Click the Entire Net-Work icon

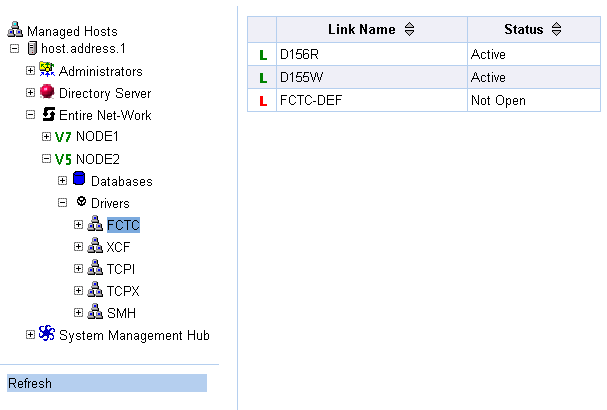[47, 115]
